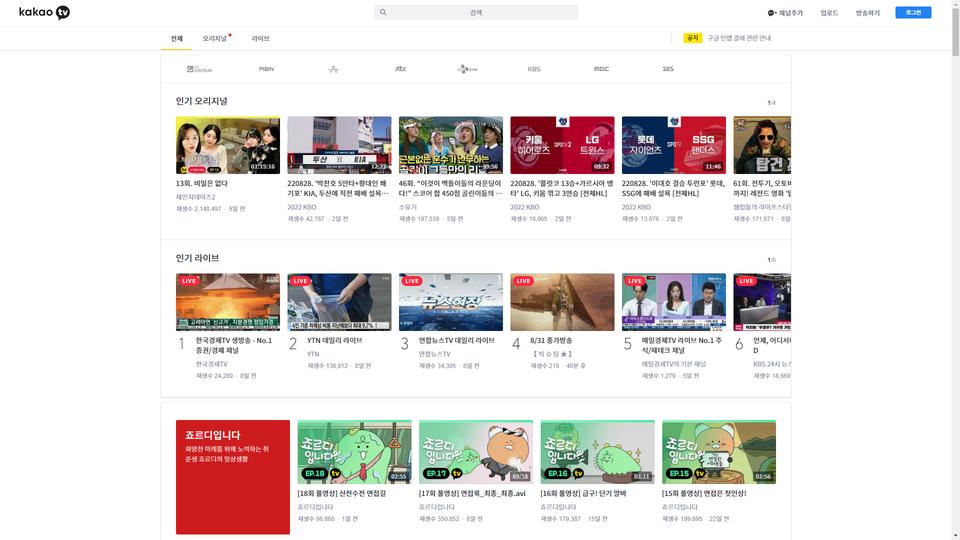Screen dimensions: 960x540
Task: Open the Channel A logo
Action: [333, 69]
